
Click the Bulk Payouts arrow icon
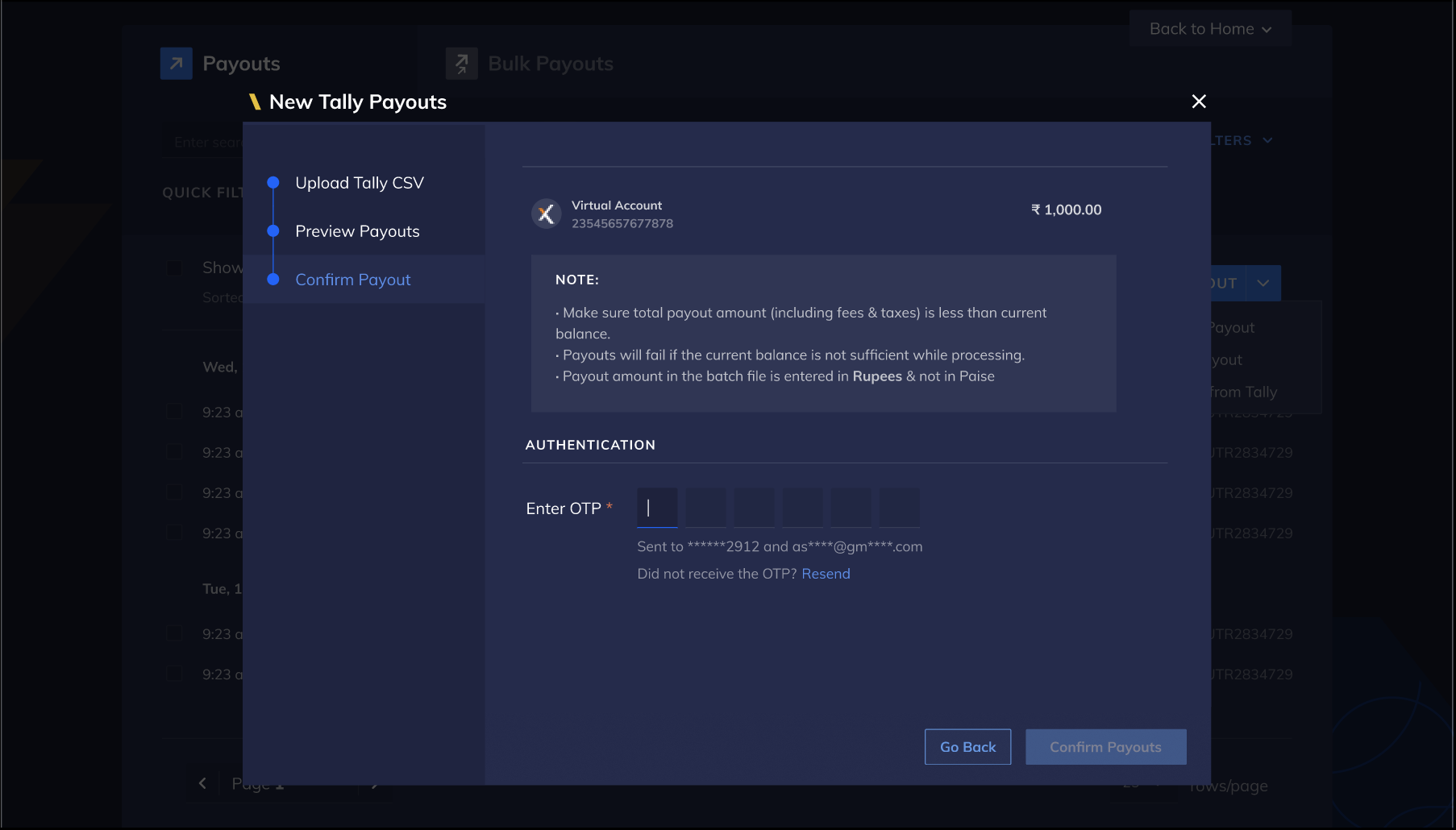tap(462, 64)
